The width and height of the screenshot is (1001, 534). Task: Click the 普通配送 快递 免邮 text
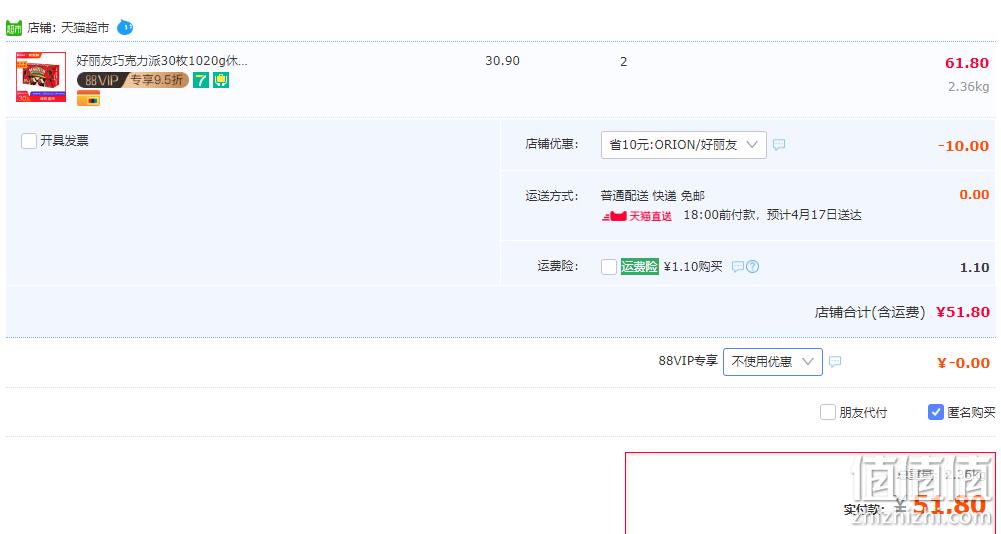(652, 195)
